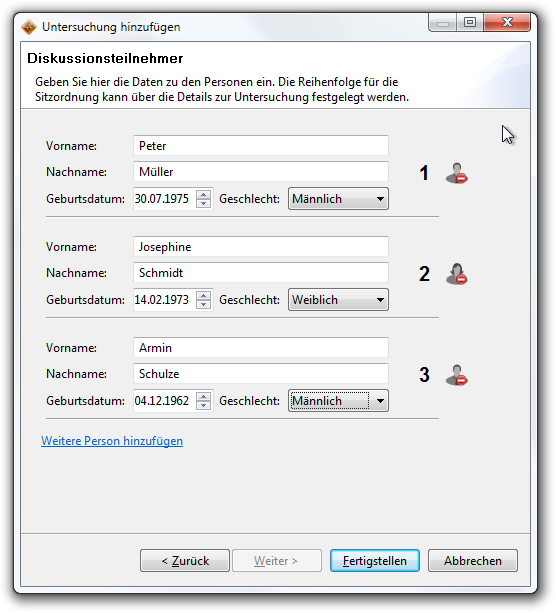Maximize the Untersuchung hinzufügen window
Viewport: 556px width, 613px height.
click(470, 22)
